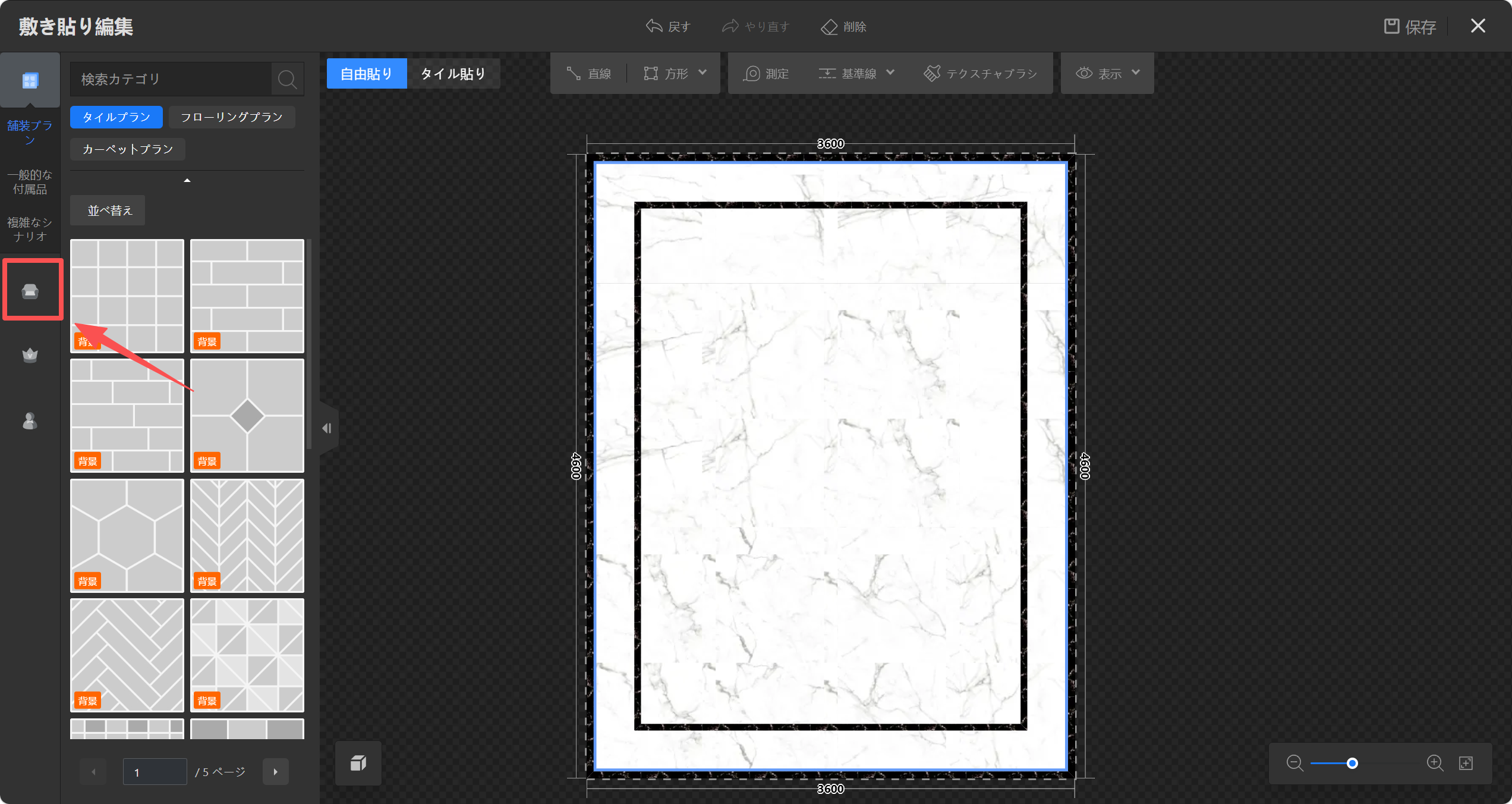This screenshot has width=1512, height=804.
Task: Open the 舗装プラン sidebar section
Action: (x=30, y=133)
